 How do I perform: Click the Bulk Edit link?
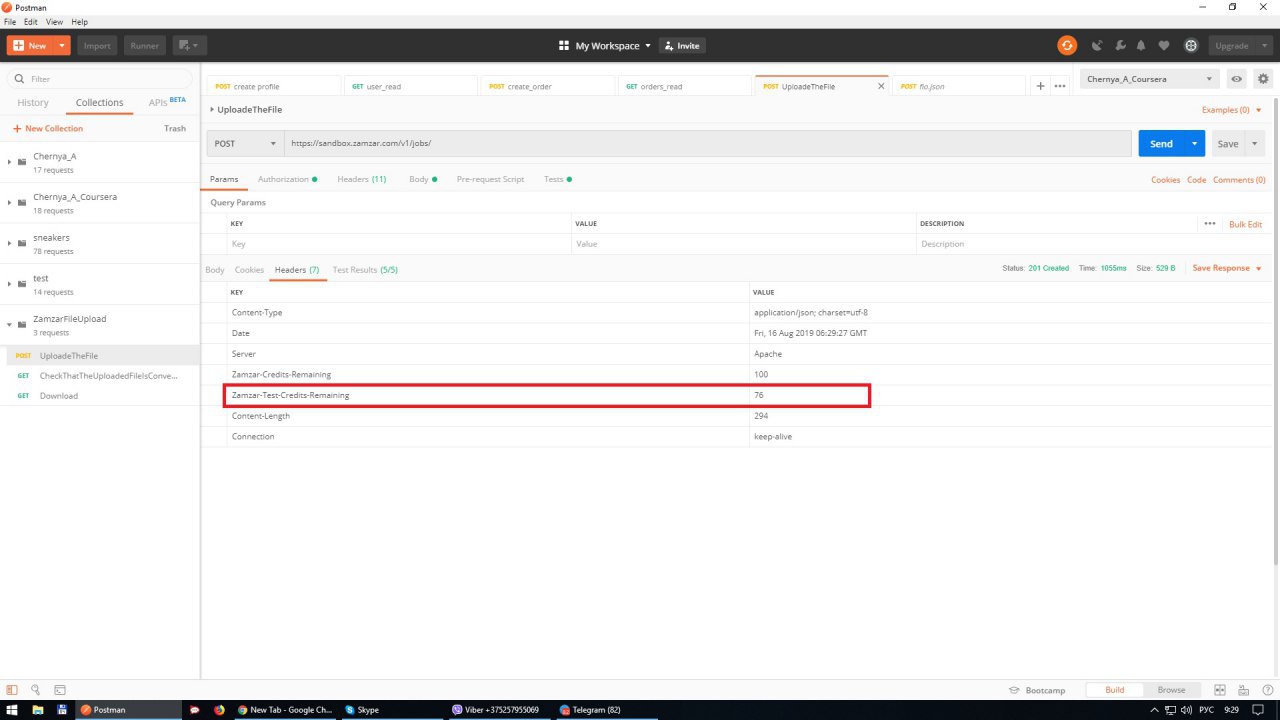(1245, 224)
